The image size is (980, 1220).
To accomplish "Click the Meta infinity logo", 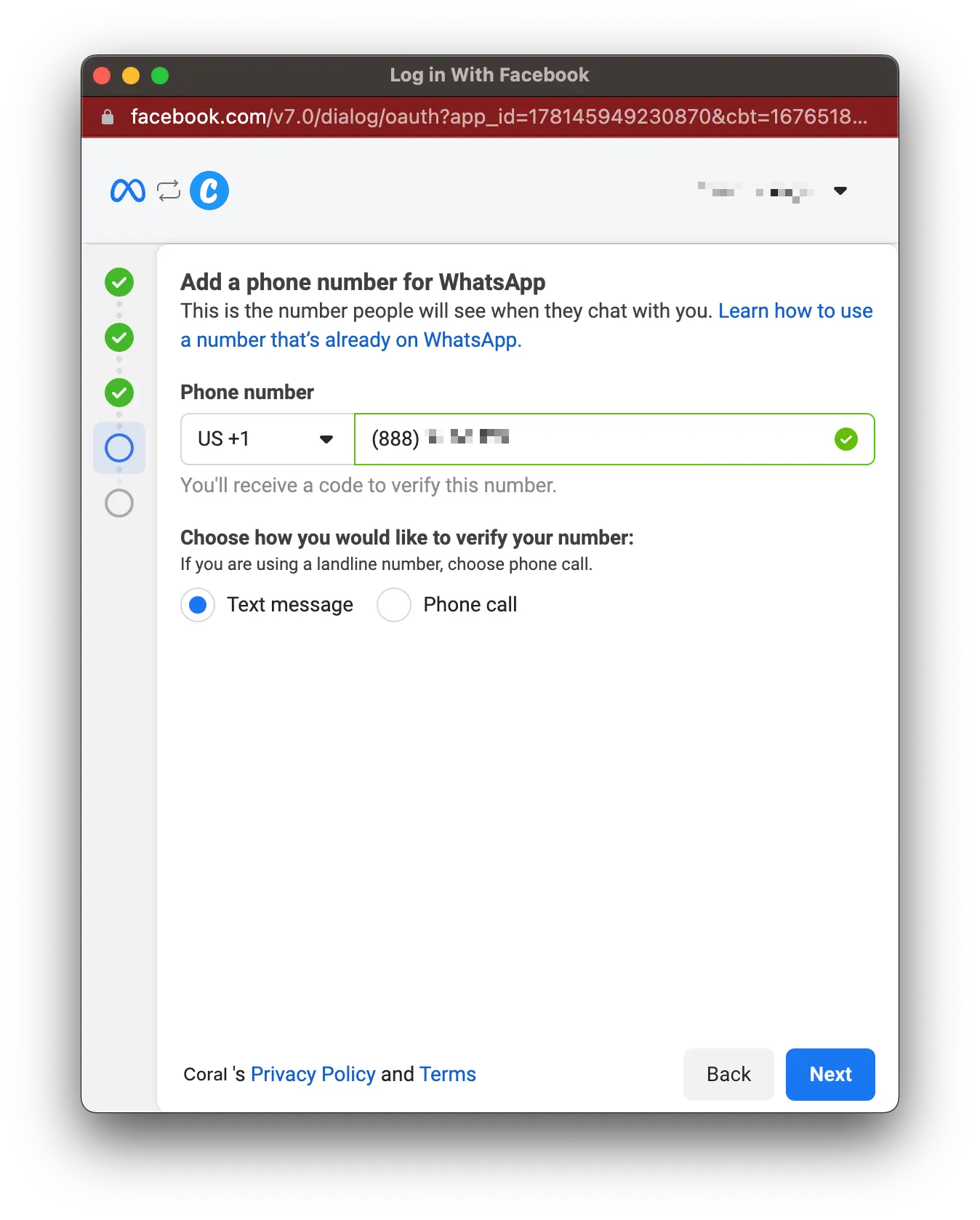I will click(x=128, y=190).
